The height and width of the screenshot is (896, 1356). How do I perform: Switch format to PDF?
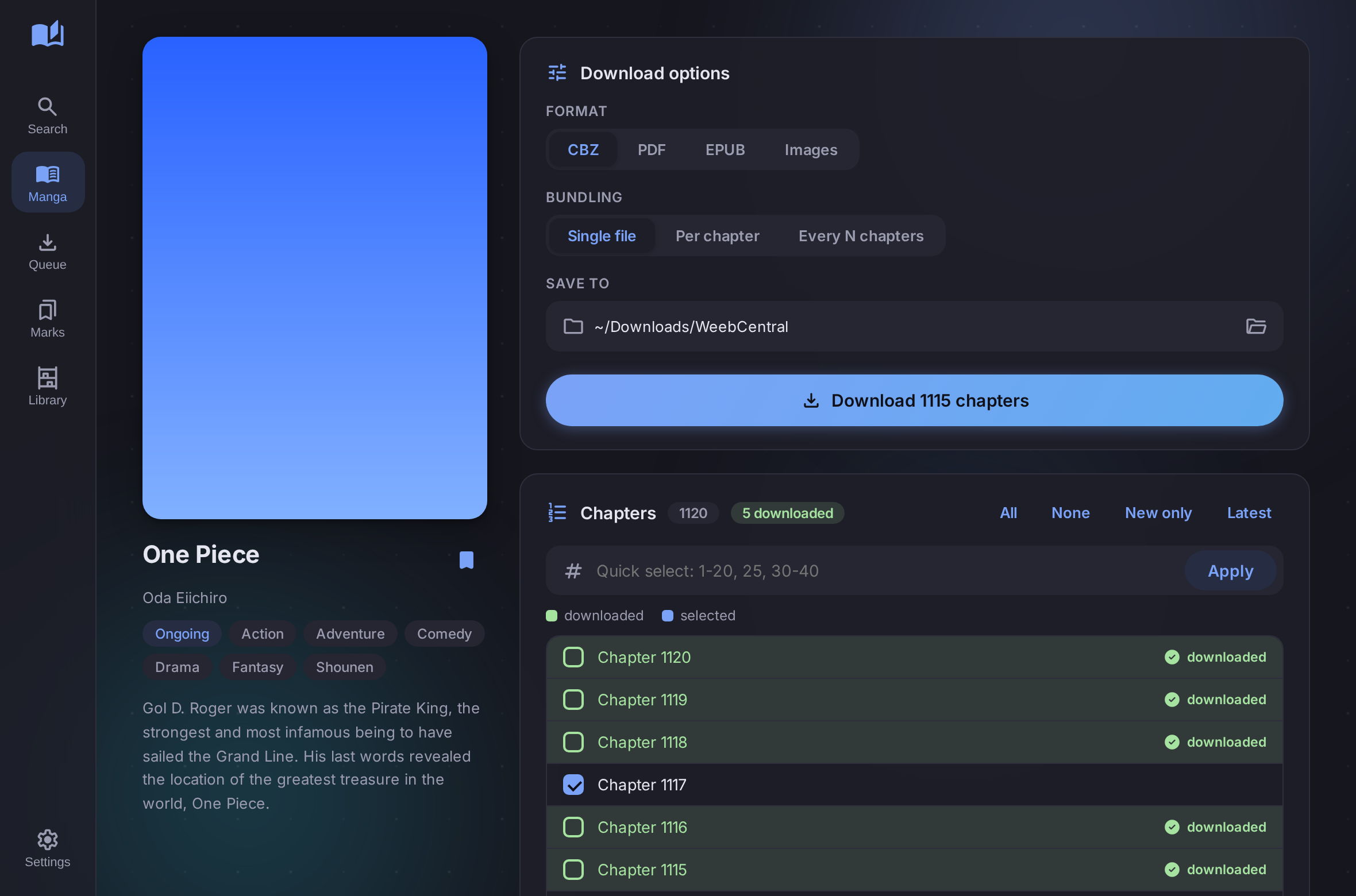pyautogui.click(x=652, y=149)
